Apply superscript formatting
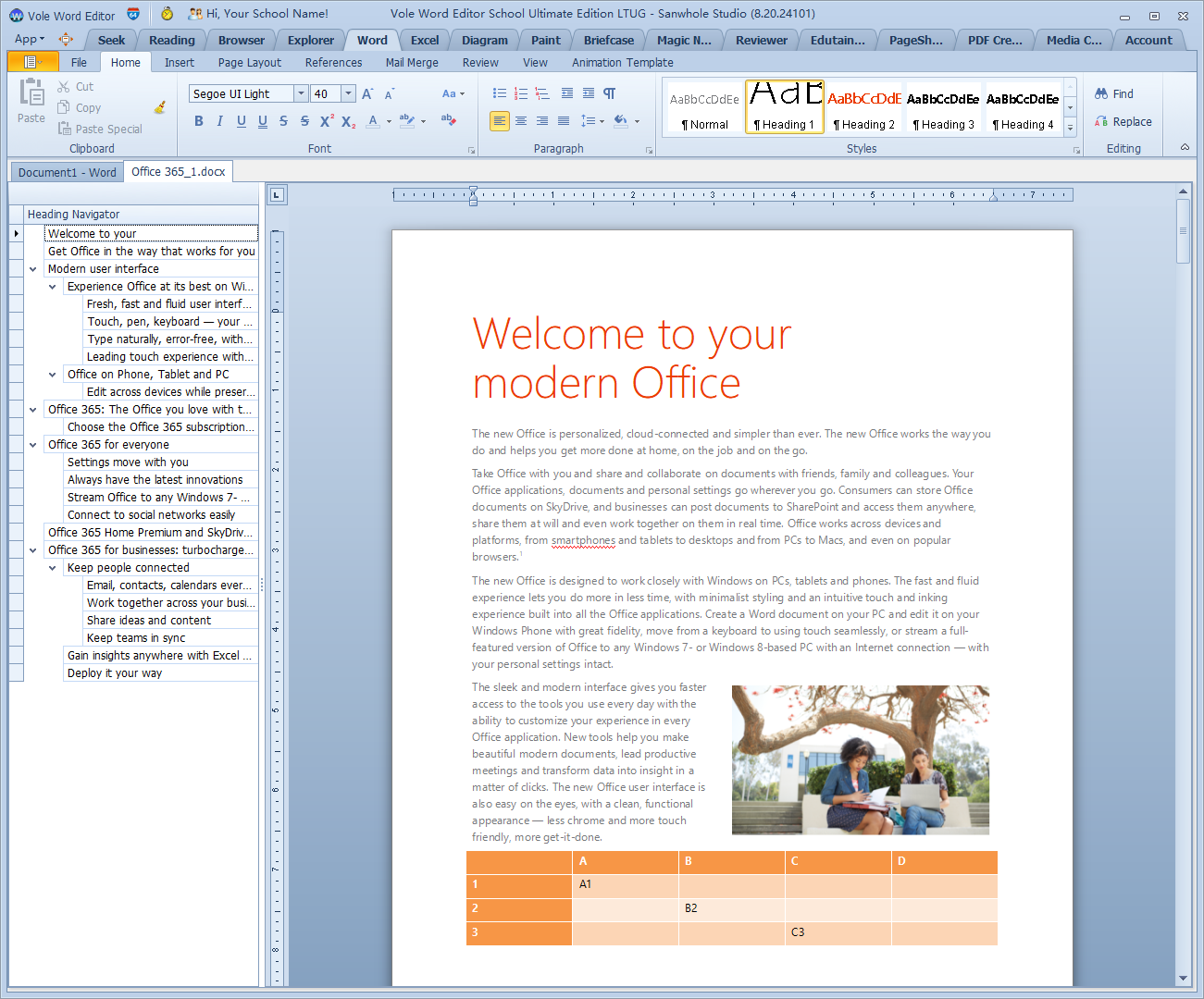Viewport: 1204px width, 999px height. coord(327,121)
